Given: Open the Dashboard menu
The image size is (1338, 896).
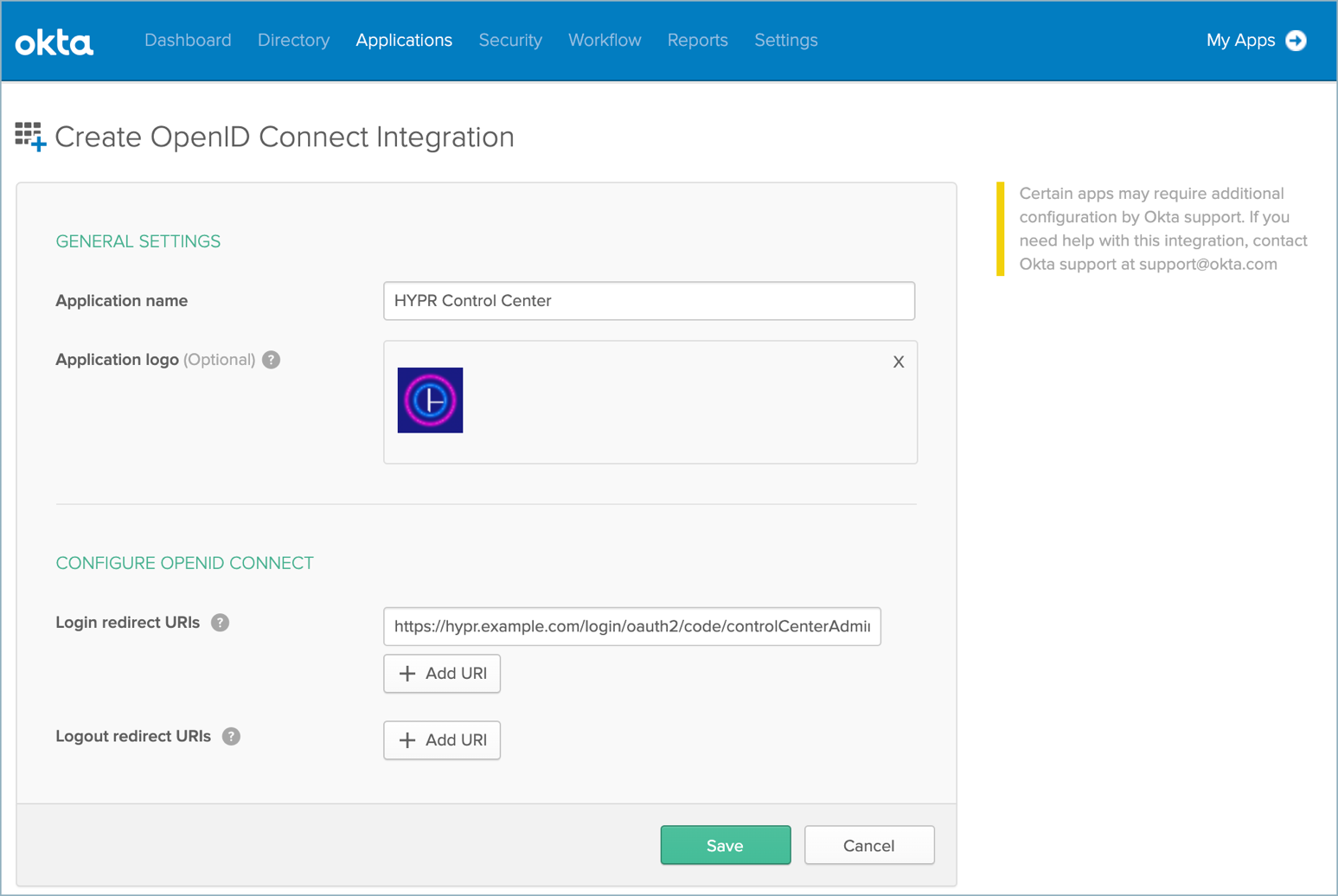Looking at the screenshot, I should [x=188, y=41].
